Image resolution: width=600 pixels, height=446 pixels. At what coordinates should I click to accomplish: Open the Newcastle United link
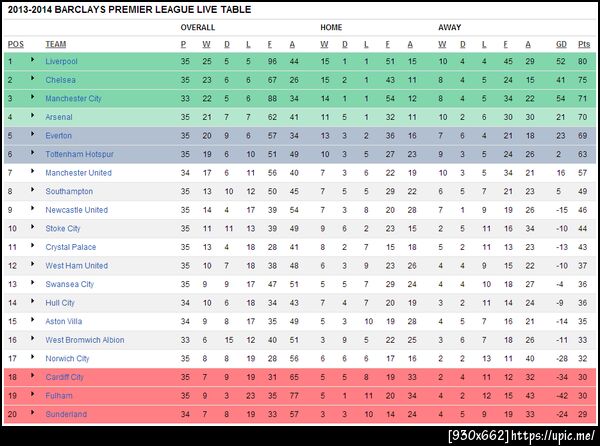coord(76,210)
